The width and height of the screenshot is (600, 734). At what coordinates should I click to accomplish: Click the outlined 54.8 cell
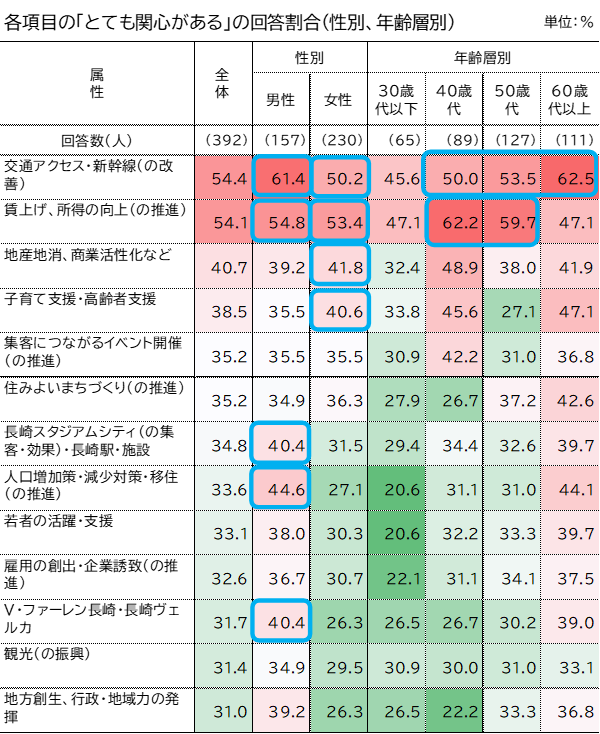click(x=281, y=222)
